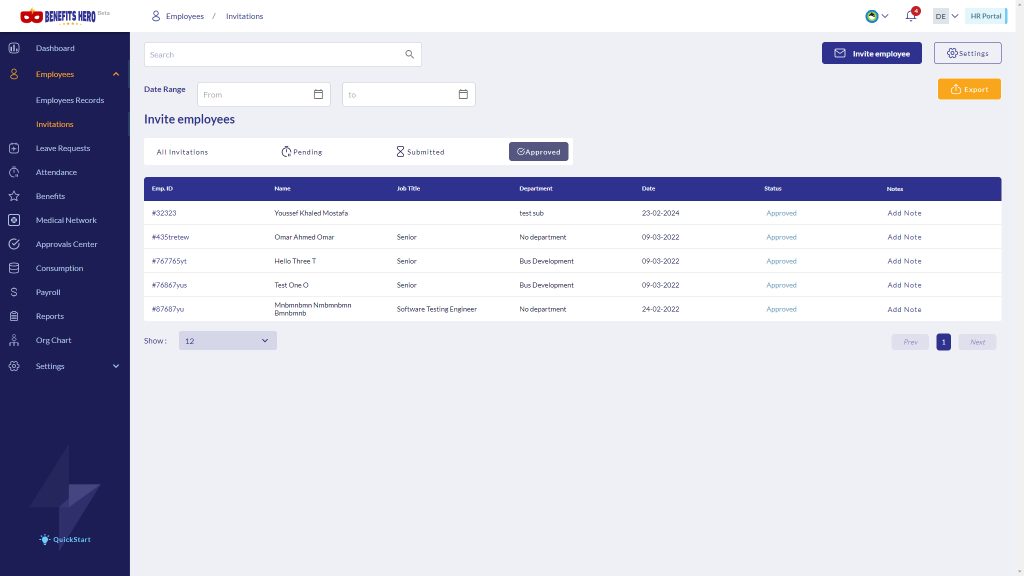
Task: Switch to Submitted invitations tab
Action: (421, 152)
